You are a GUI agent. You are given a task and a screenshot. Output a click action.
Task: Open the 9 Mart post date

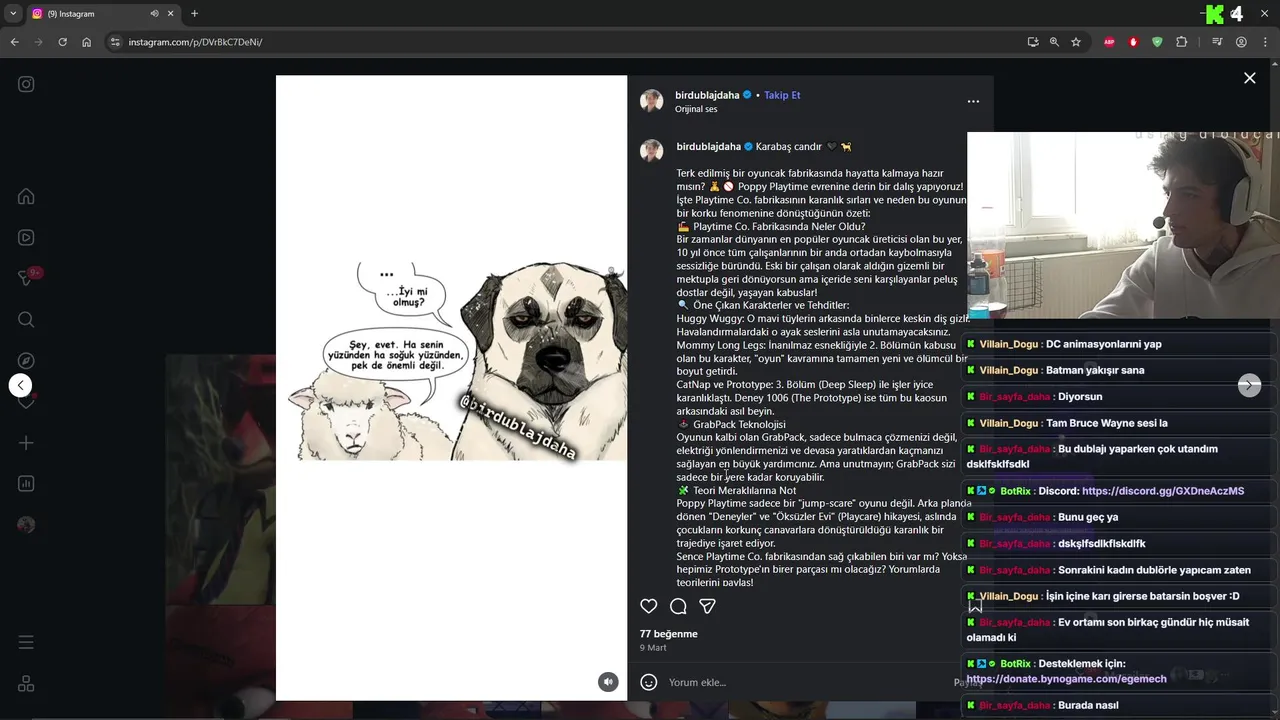pos(653,648)
